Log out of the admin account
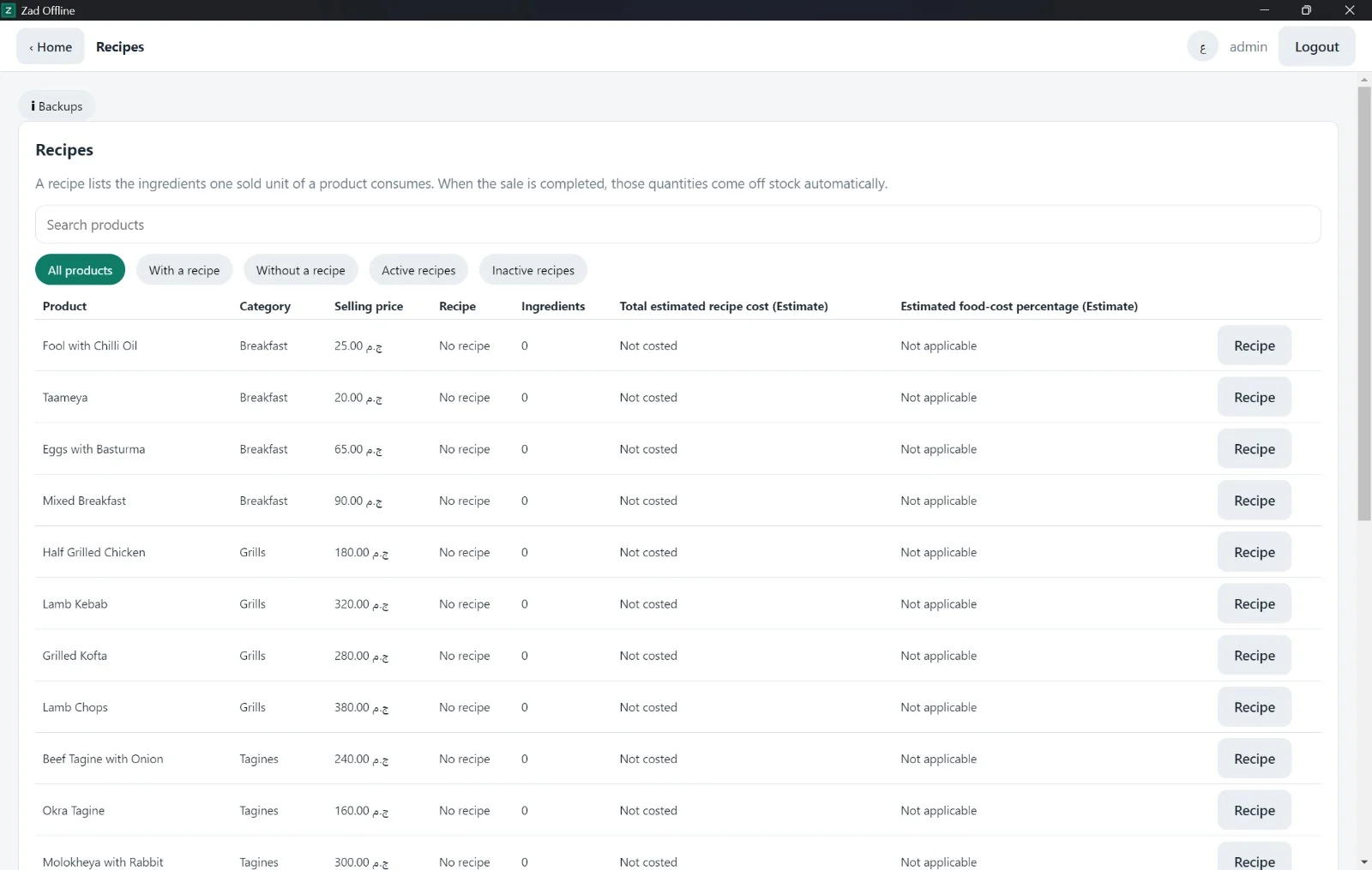This screenshot has height=870, width=1372. coord(1316,47)
